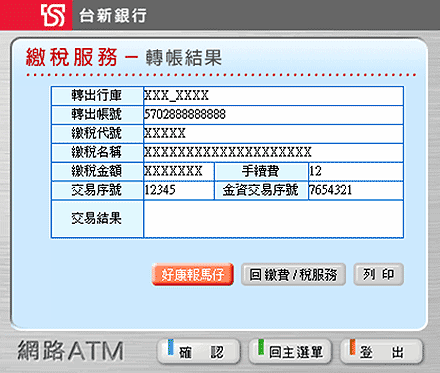This screenshot has height=373, width=440.
Task: Go back via 回繳費/稅服務 button
Action: [293, 274]
